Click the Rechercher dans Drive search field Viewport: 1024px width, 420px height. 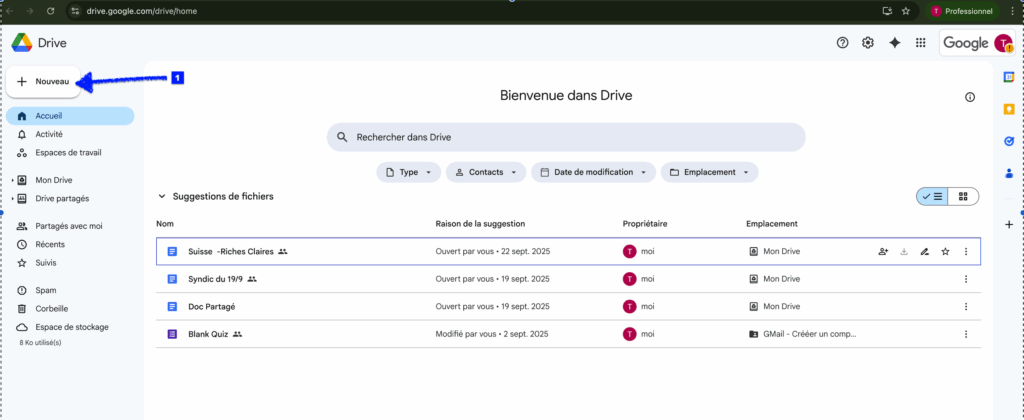click(x=565, y=137)
